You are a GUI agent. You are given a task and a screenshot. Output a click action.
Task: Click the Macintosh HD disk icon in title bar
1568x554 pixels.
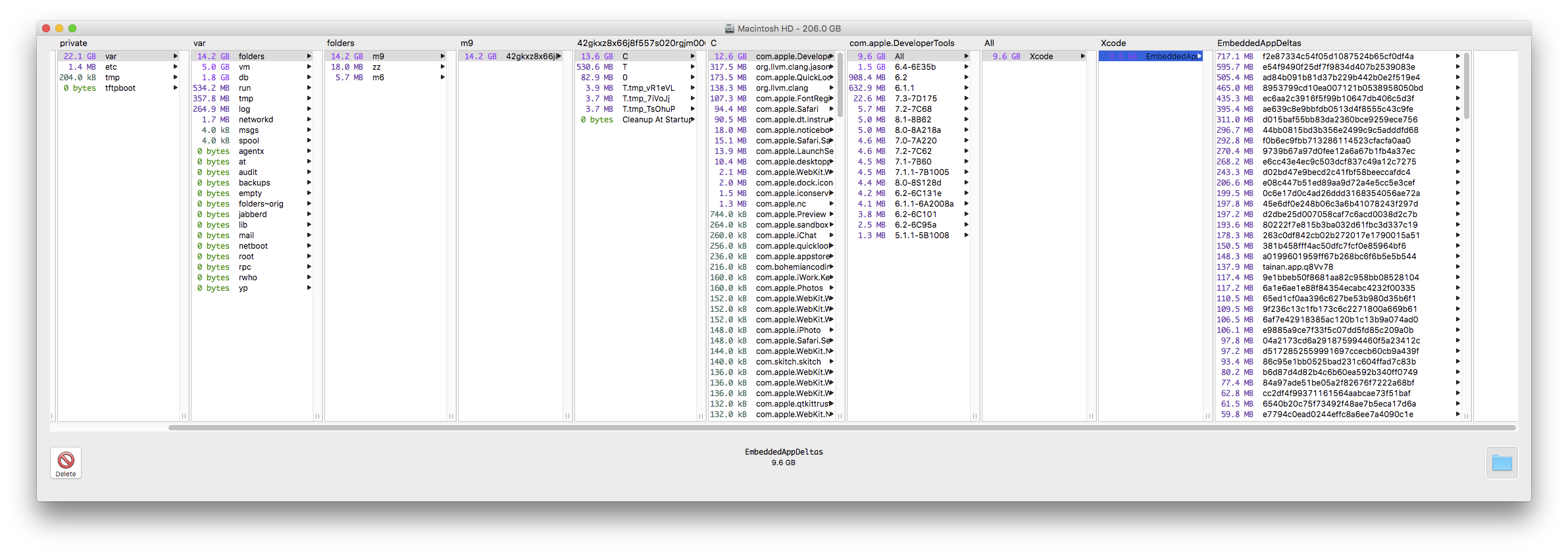coord(729,28)
